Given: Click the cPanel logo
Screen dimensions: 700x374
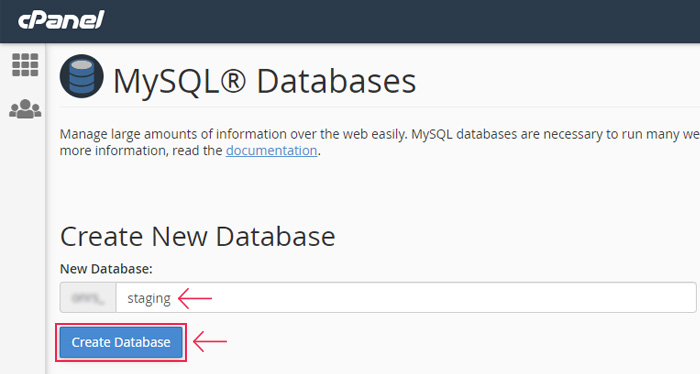Looking at the screenshot, I should coord(61,20).
